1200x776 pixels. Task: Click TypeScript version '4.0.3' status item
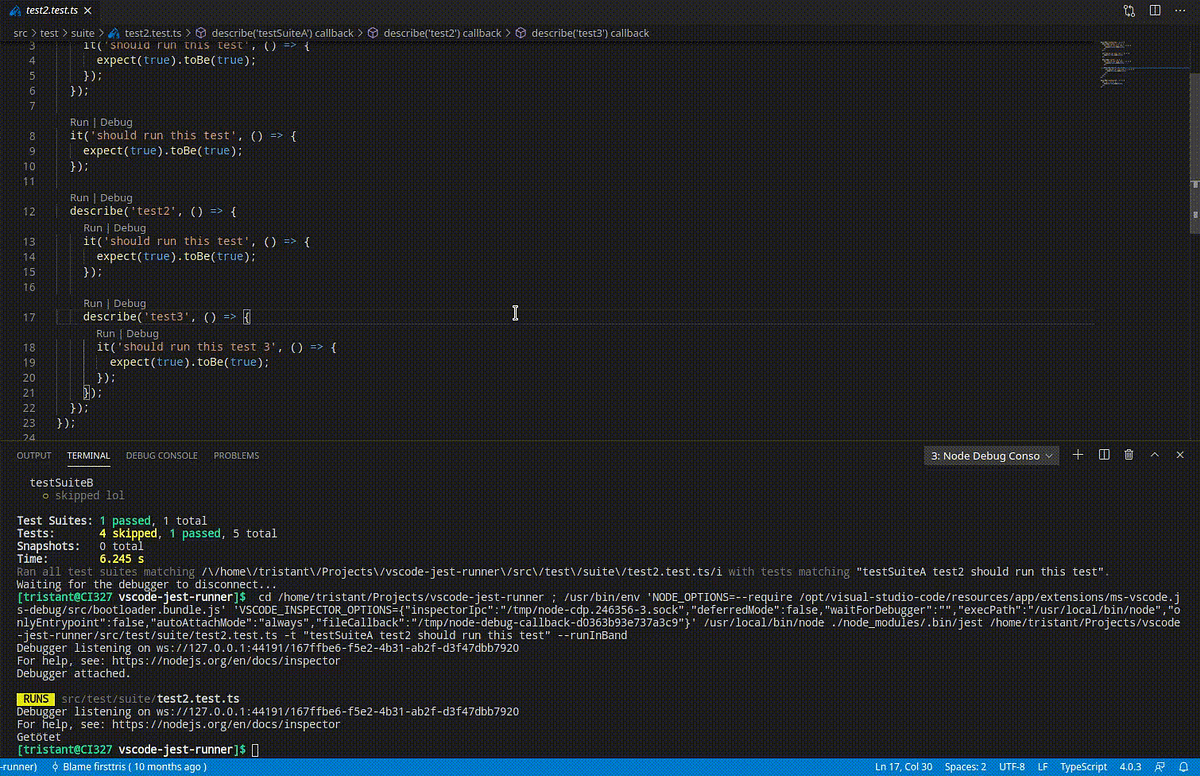tap(1130, 767)
